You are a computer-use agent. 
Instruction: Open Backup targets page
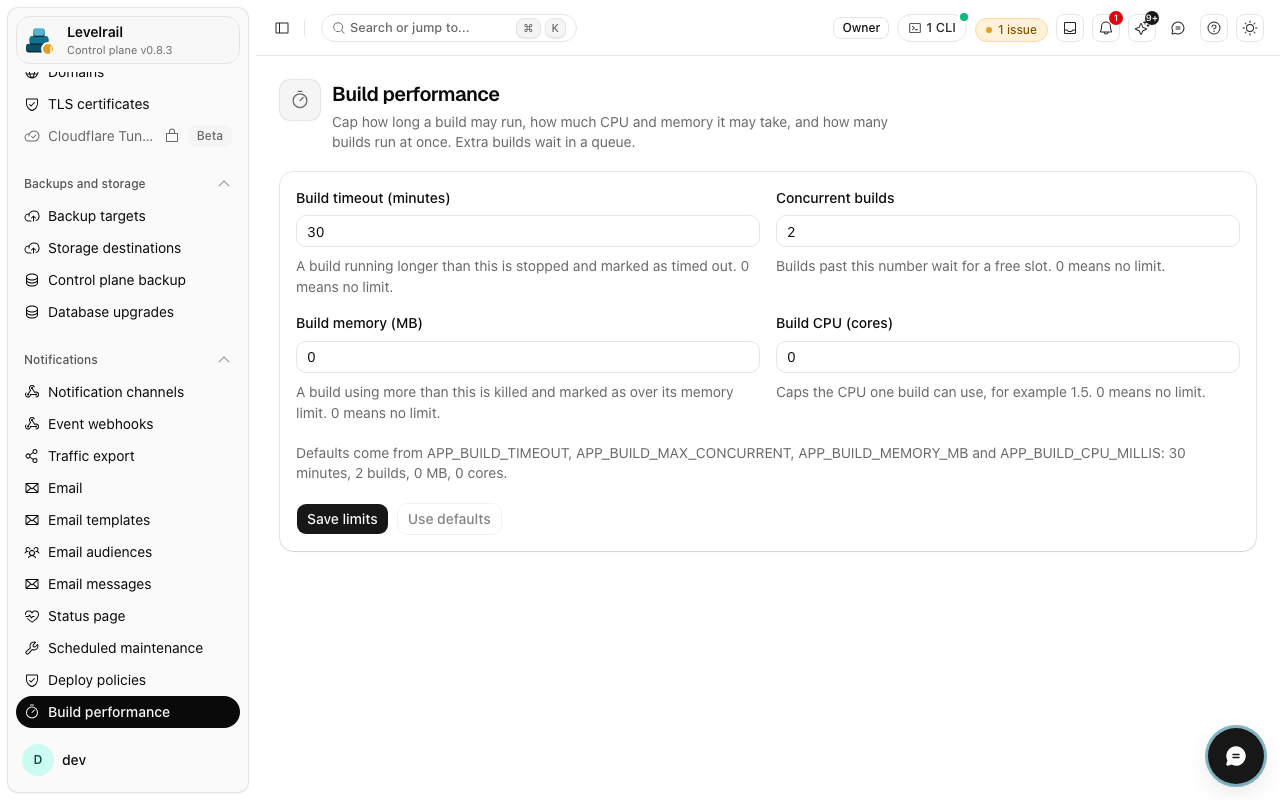tap(128, 216)
